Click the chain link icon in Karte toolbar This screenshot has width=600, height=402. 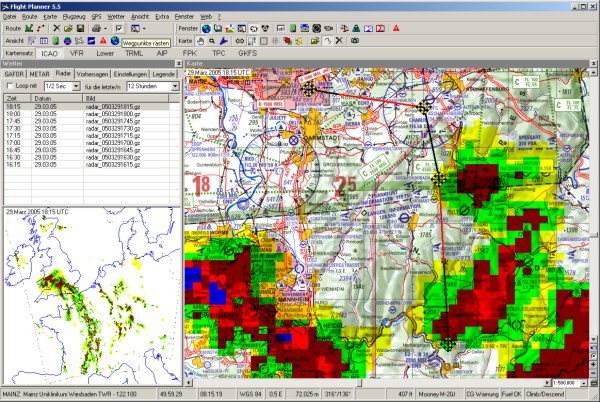pyautogui.click(x=240, y=41)
